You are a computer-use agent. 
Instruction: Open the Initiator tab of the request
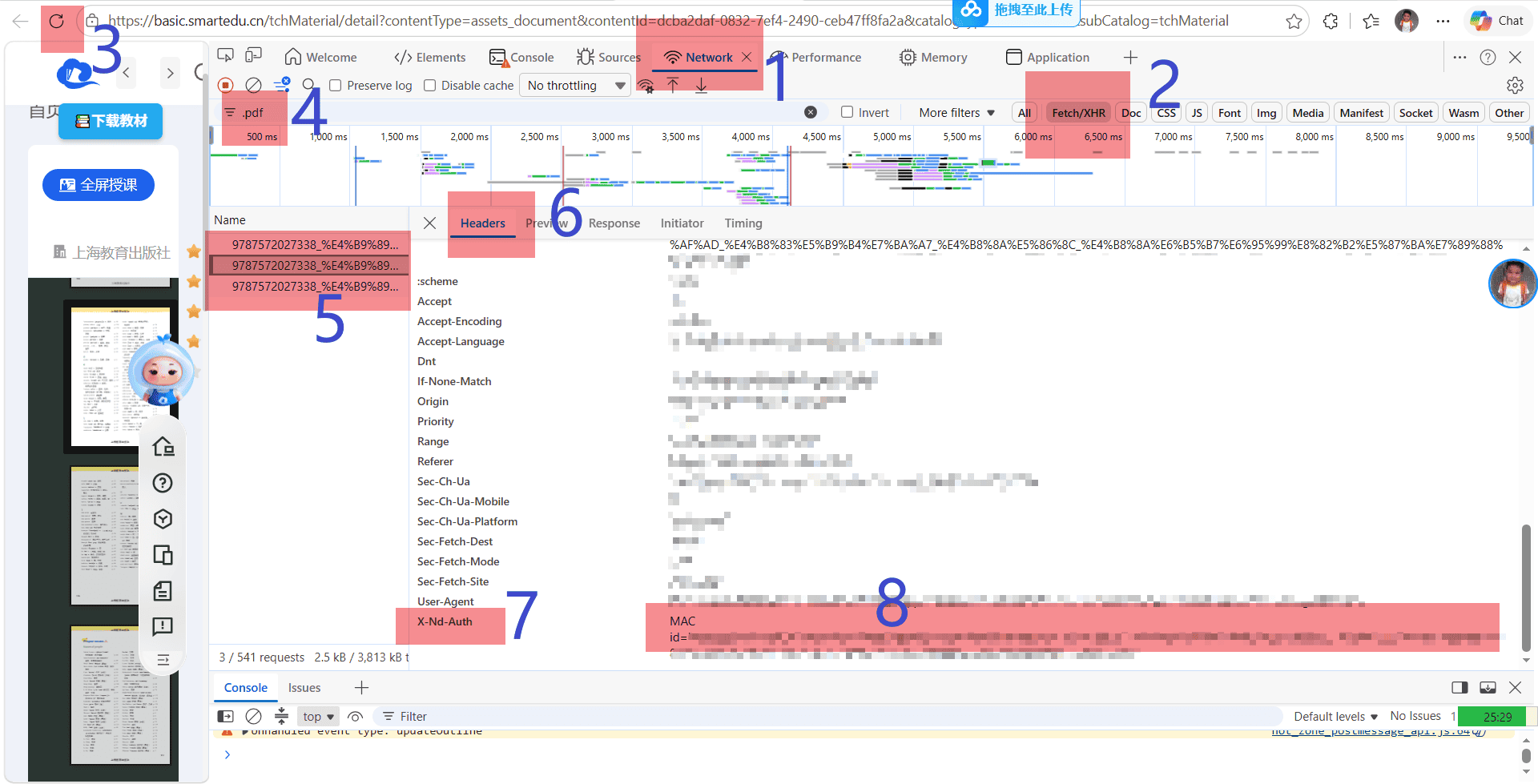pos(682,223)
